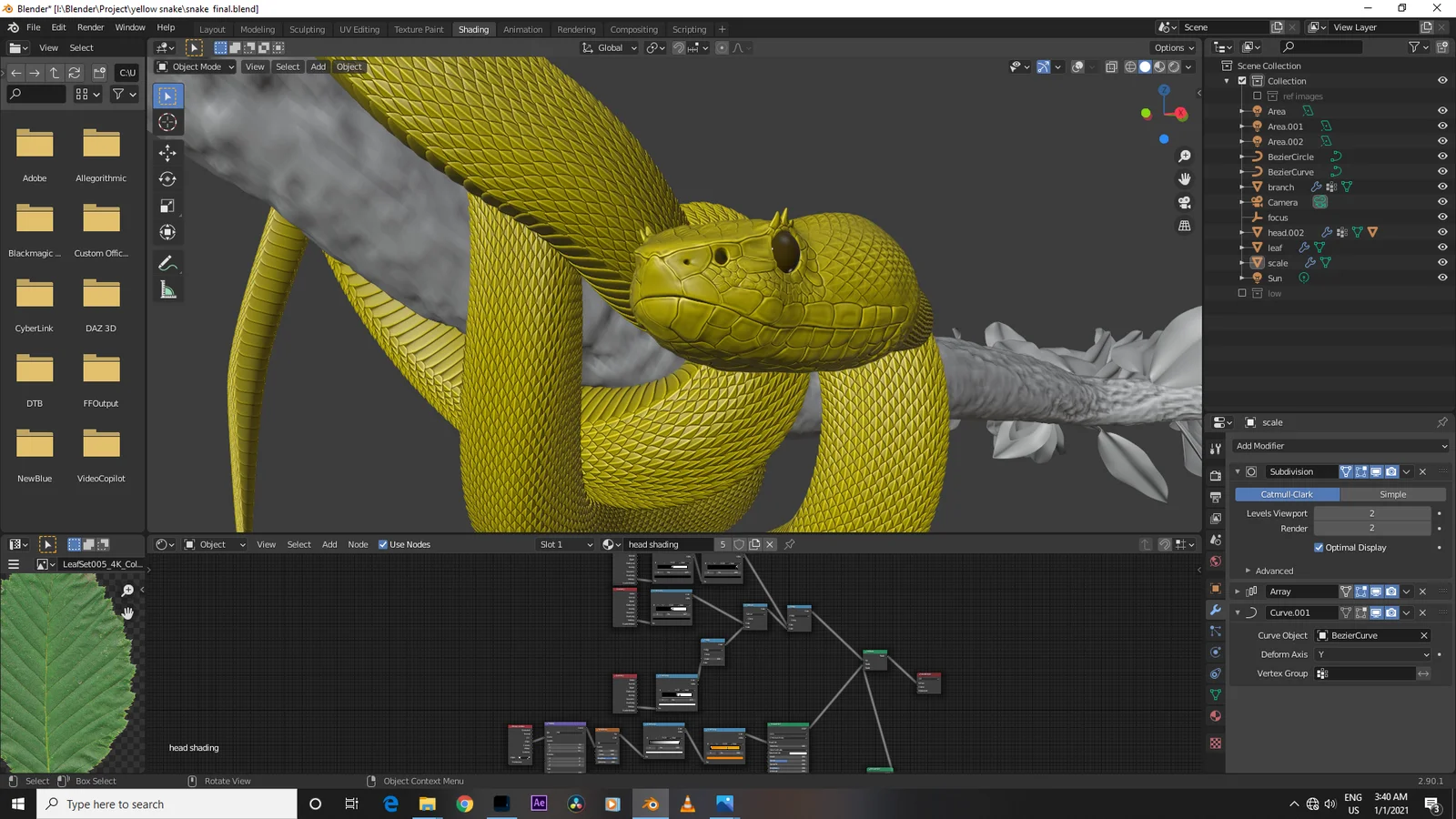Adjust the Levels Viewport value slider
The width and height of the screenshot is (1456, 819).
click(x=1372, y=512)
